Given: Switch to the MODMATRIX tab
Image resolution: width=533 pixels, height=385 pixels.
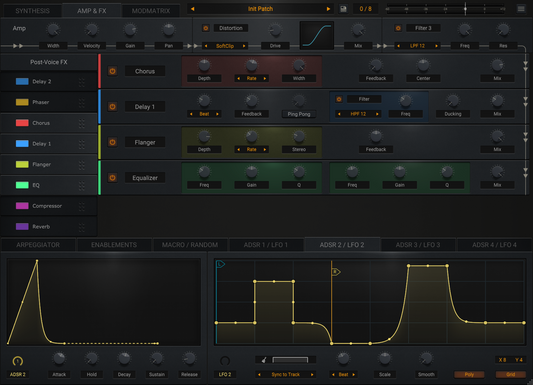Looking at the screenshot, I should click(x=151, y=11).
